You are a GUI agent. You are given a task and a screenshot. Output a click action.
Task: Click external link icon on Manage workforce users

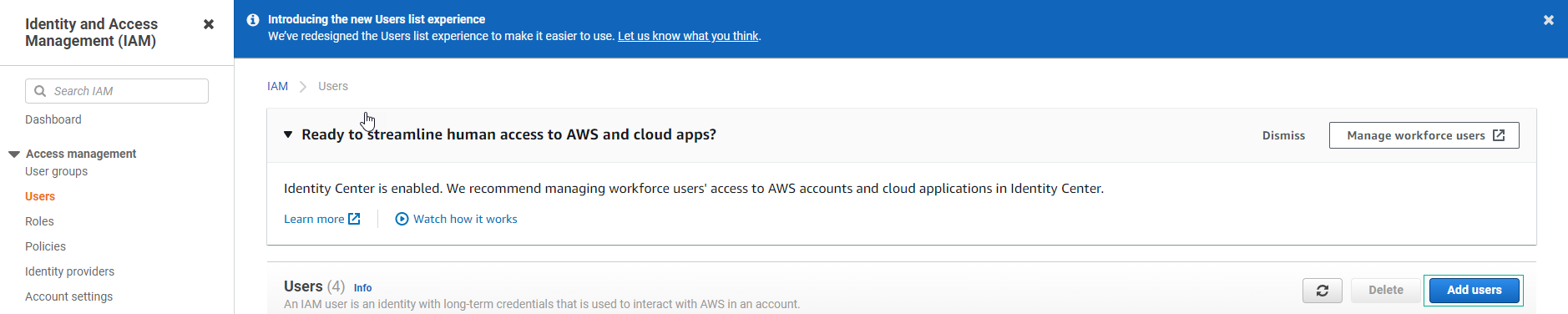tap(1499, 135)
